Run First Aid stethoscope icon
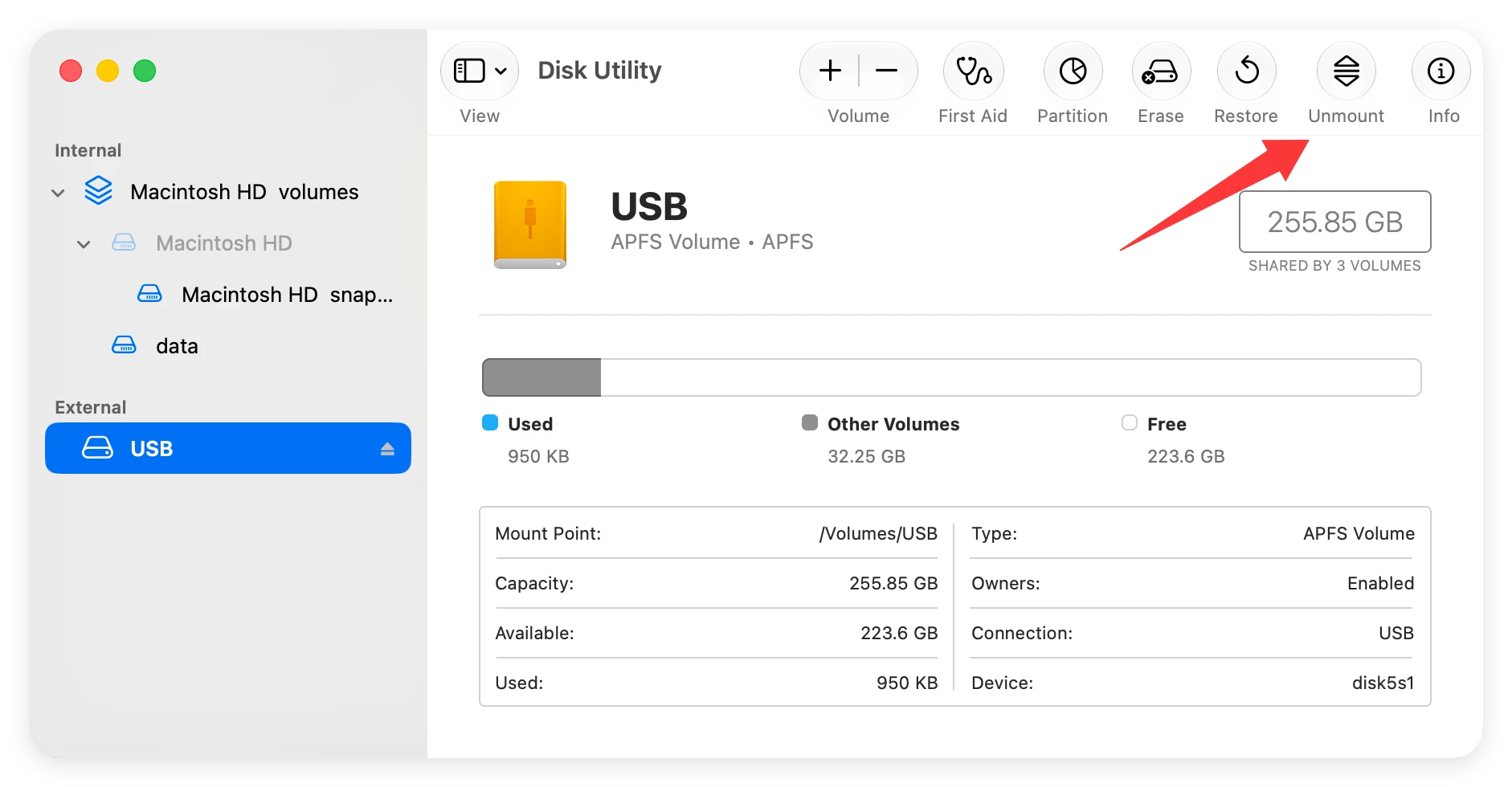Image resolution: width=1512 pixels, height=787 pixels. tap(973, 71)
